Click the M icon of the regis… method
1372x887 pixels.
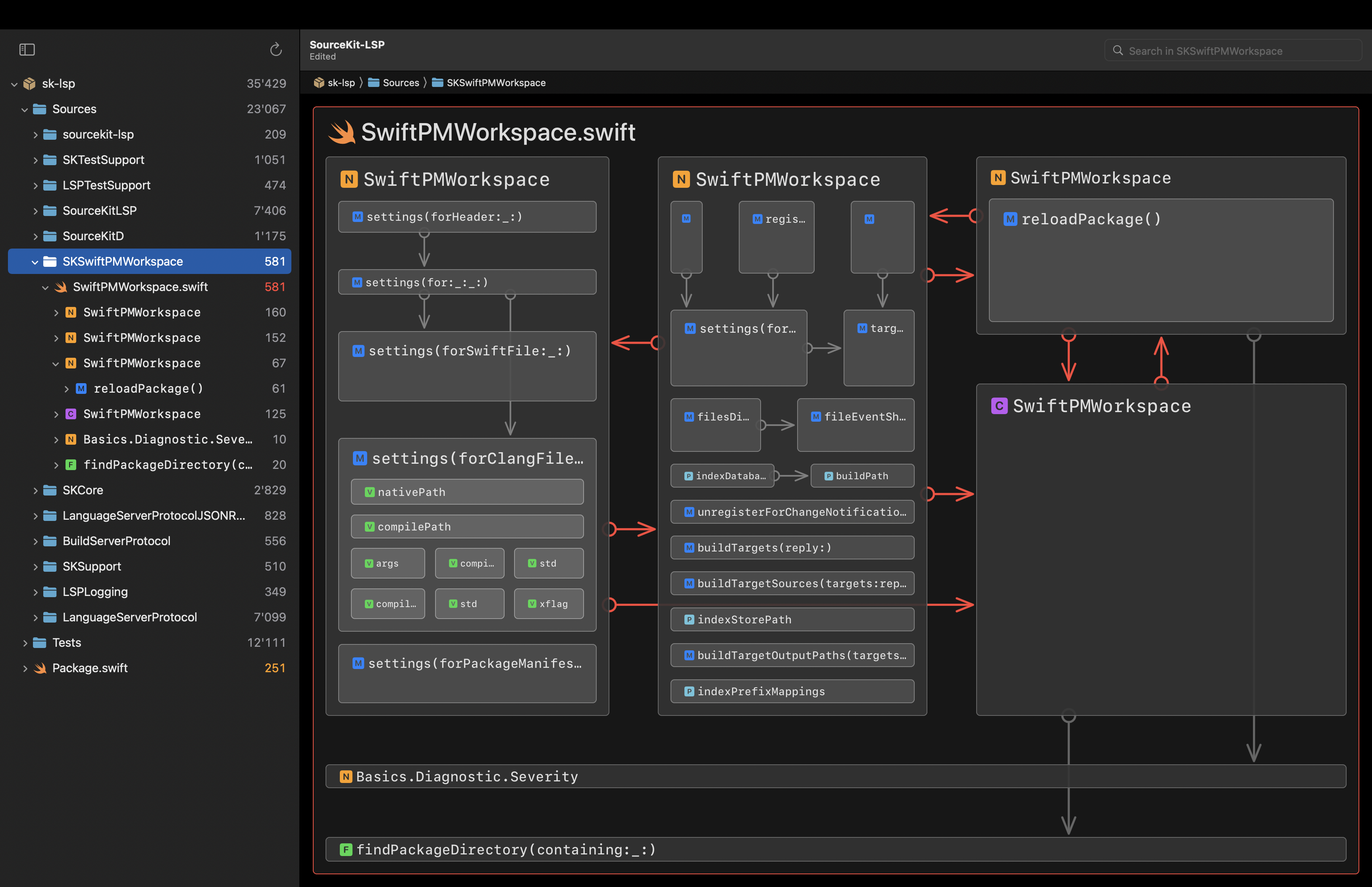(757, 219)
